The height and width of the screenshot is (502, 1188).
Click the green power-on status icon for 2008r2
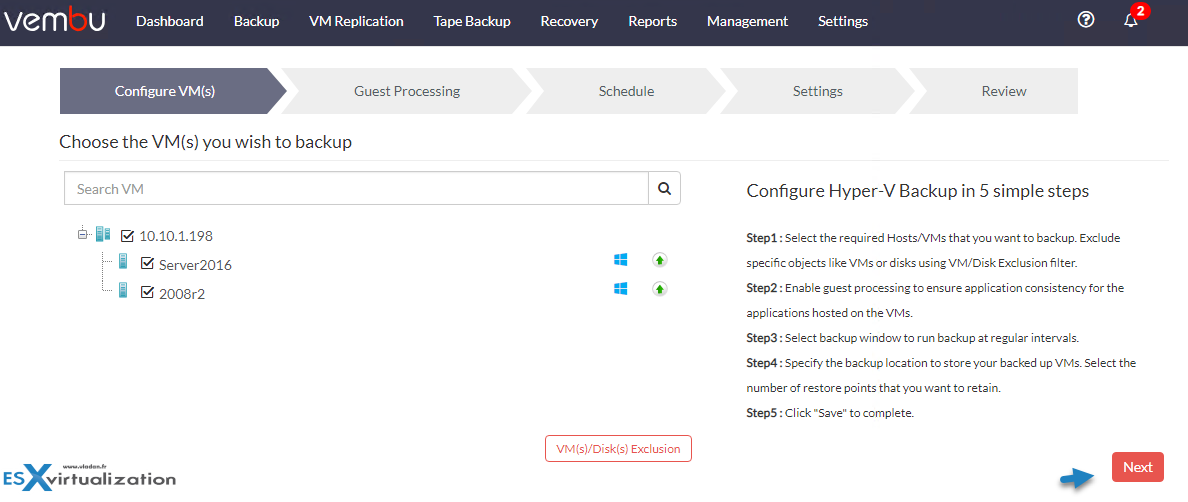pos(660,288)
